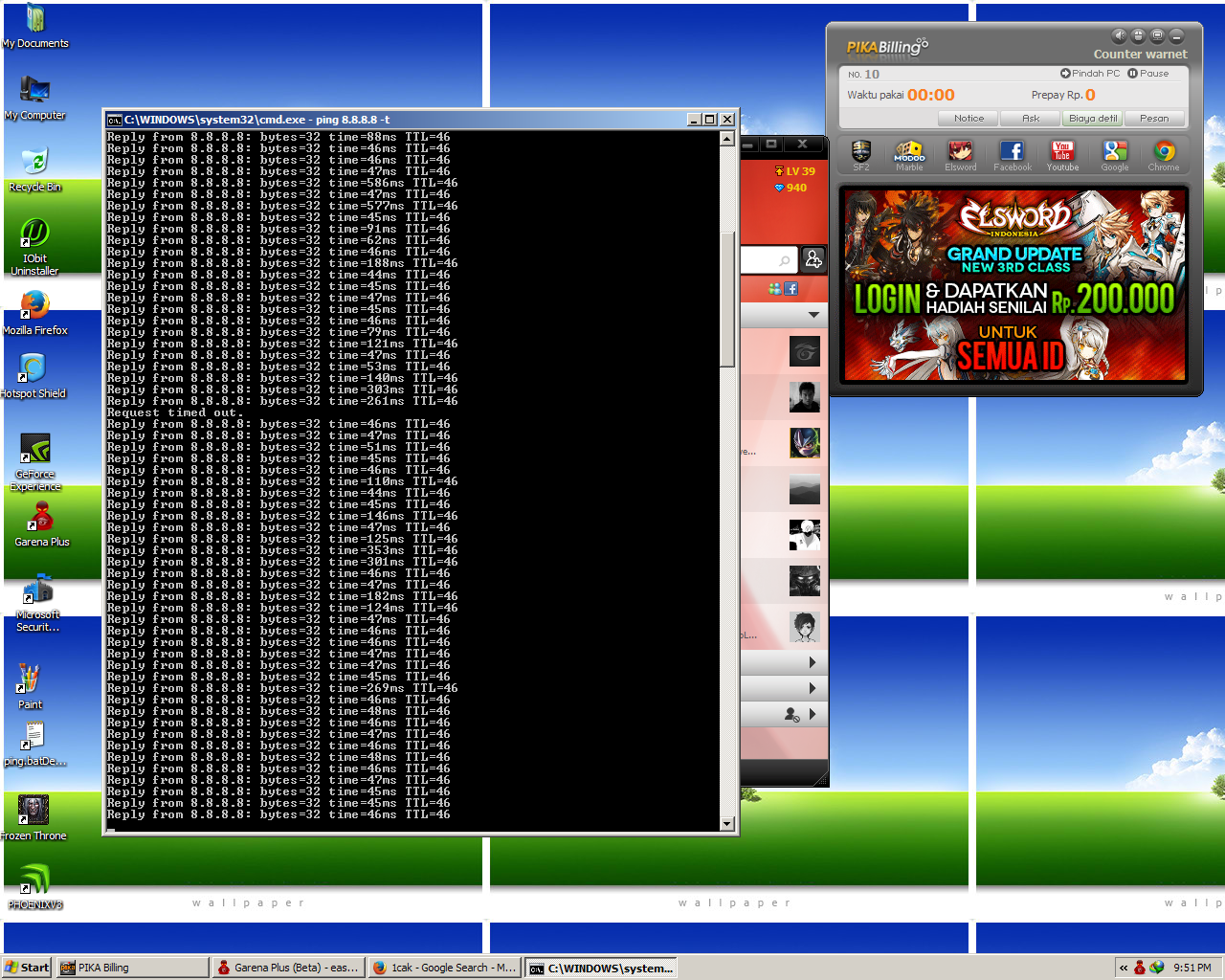Launch SF2 from PIKA Billing shortcuts
The width and height of the screenshot is (1225, 980).
861,155
